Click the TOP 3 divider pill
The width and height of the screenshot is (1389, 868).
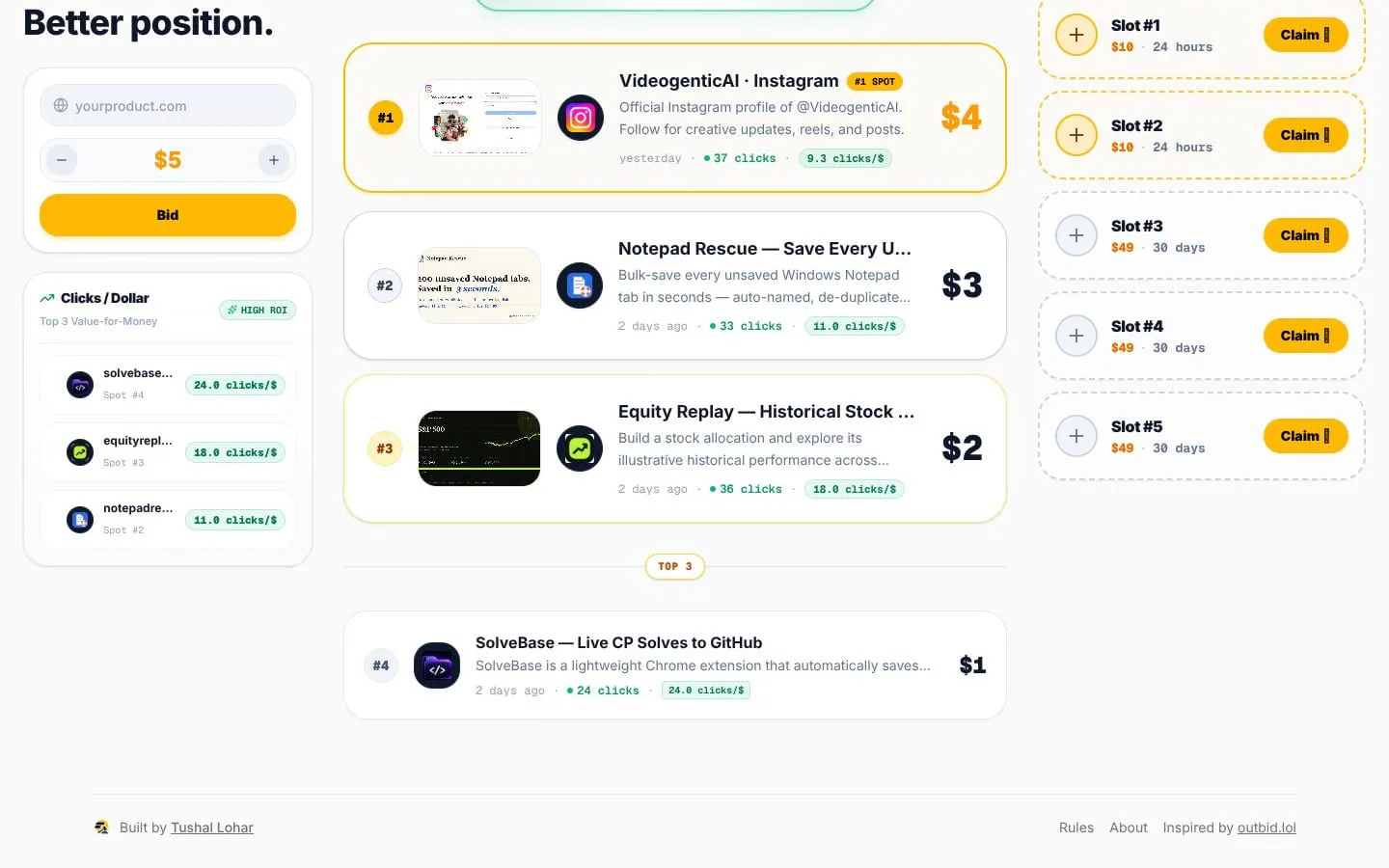click(675, 567)
